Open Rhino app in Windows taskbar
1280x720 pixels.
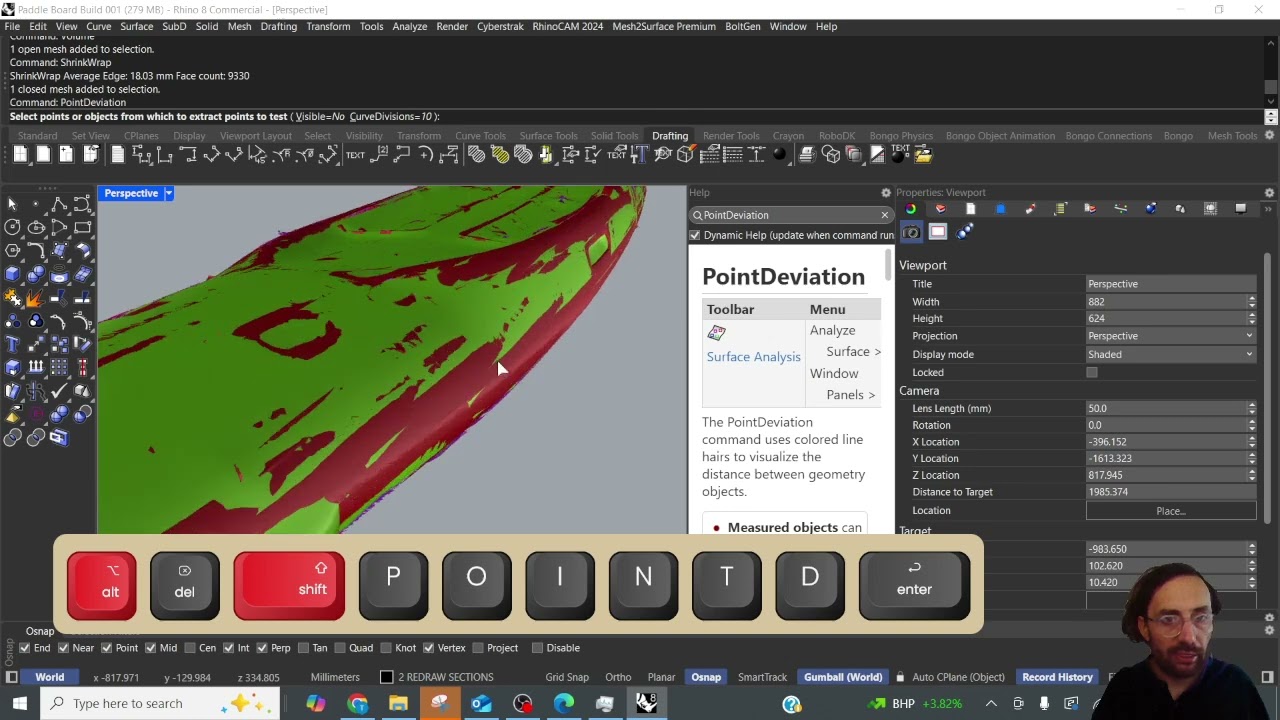(646, 703)
